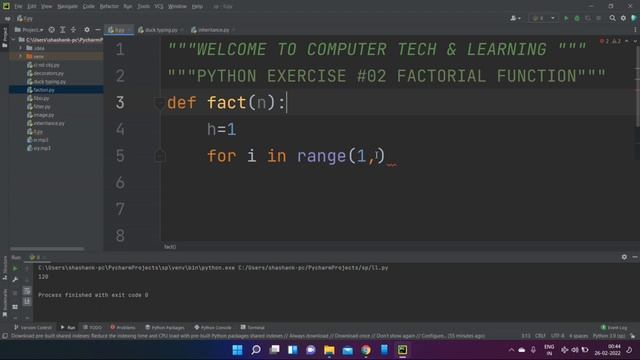Click the fact() breadcrumb below the editor
The image size is (640, 360).
click(x=170, y=247)
